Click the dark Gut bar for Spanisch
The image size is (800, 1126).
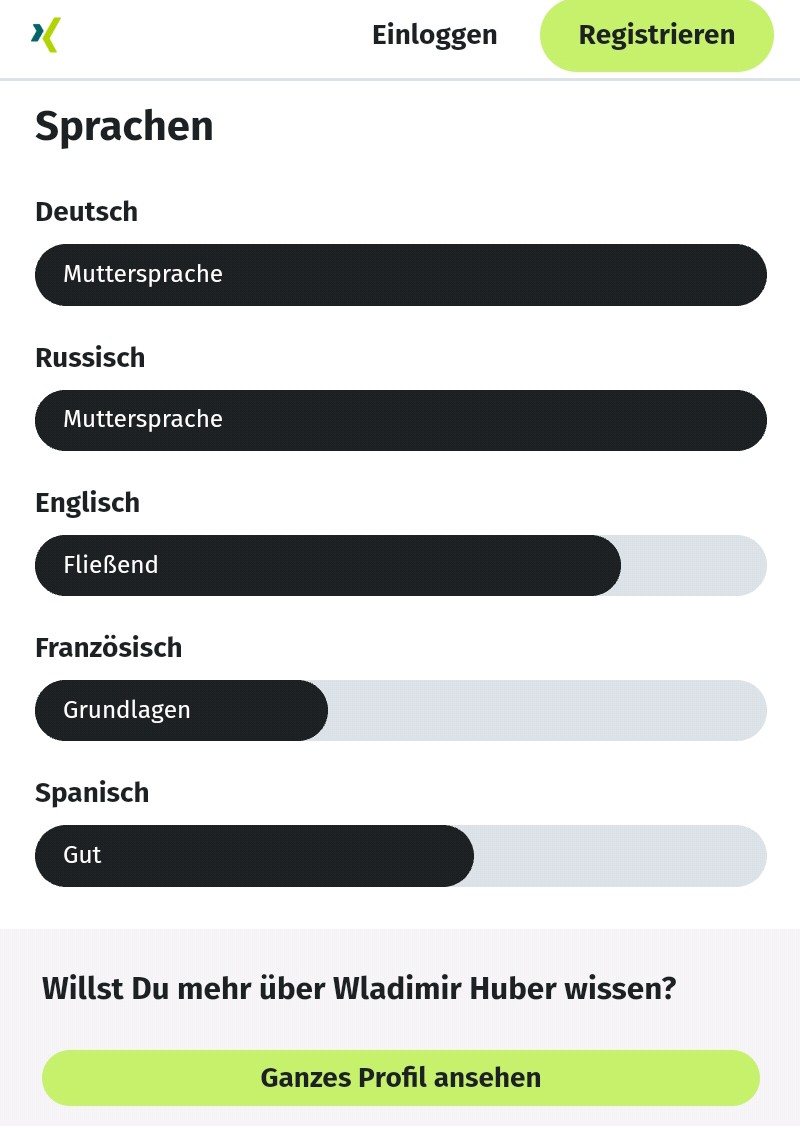(254, 855)
